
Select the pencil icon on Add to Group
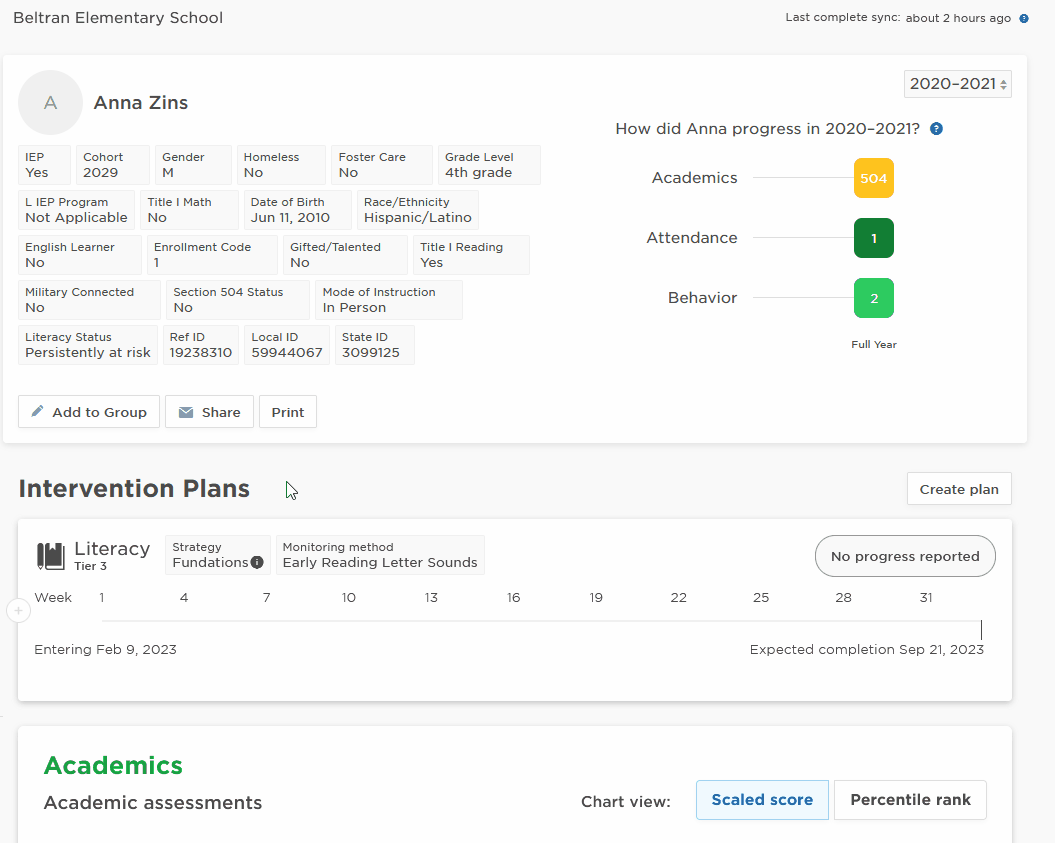pyautogui.click(x=39, y=411)
